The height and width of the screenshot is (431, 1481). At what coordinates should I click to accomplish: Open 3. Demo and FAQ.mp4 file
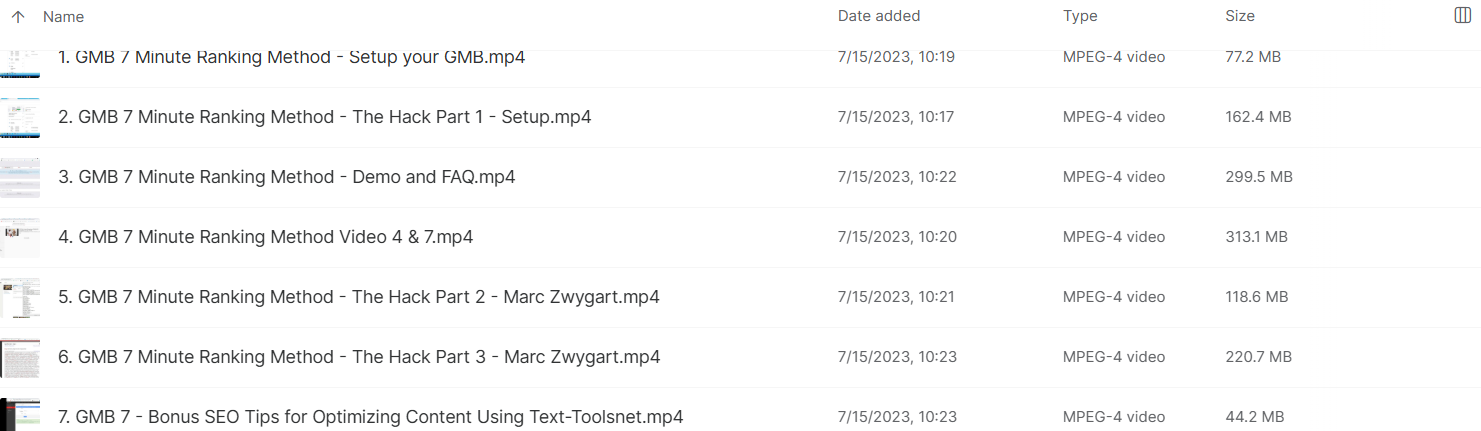287,177
